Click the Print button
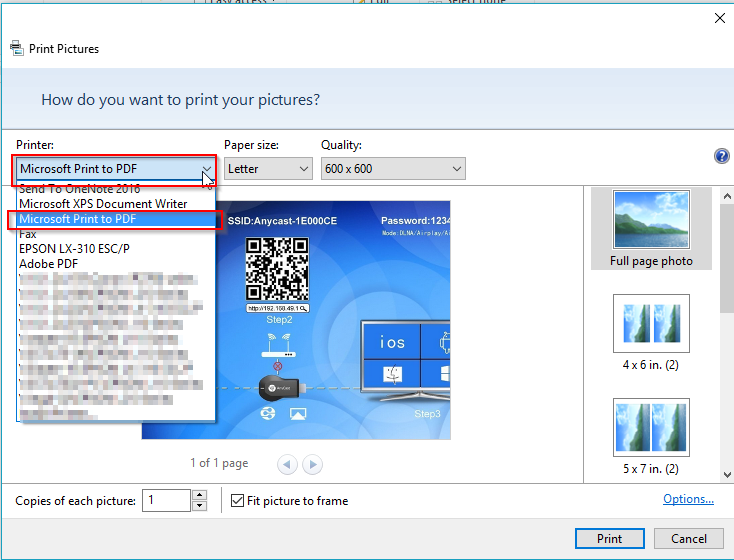This screenshot has width=734, height=560. (609, 538)
